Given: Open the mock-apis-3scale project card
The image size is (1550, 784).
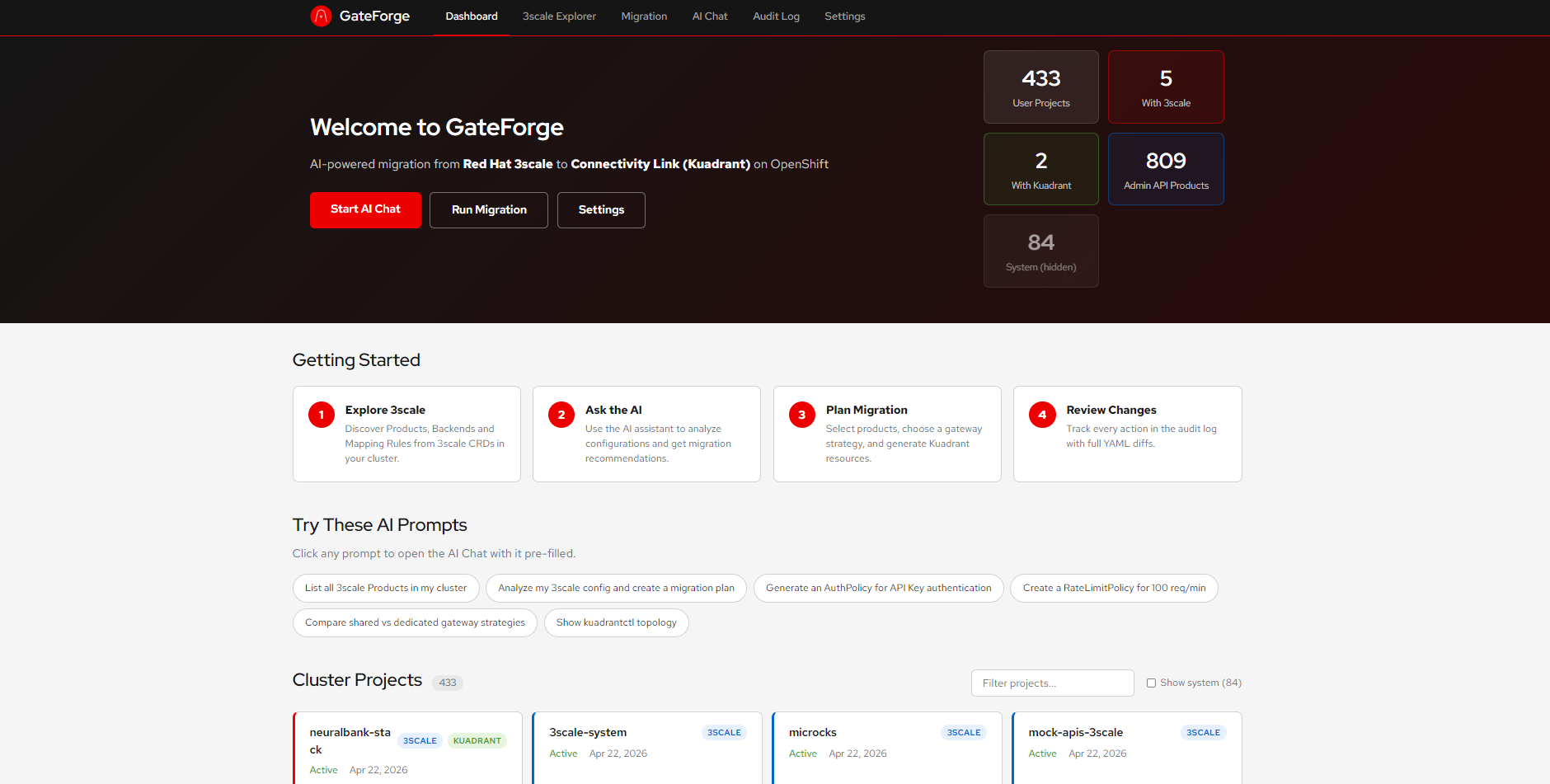Looking at the screenshot, I should click(1126, 748).
